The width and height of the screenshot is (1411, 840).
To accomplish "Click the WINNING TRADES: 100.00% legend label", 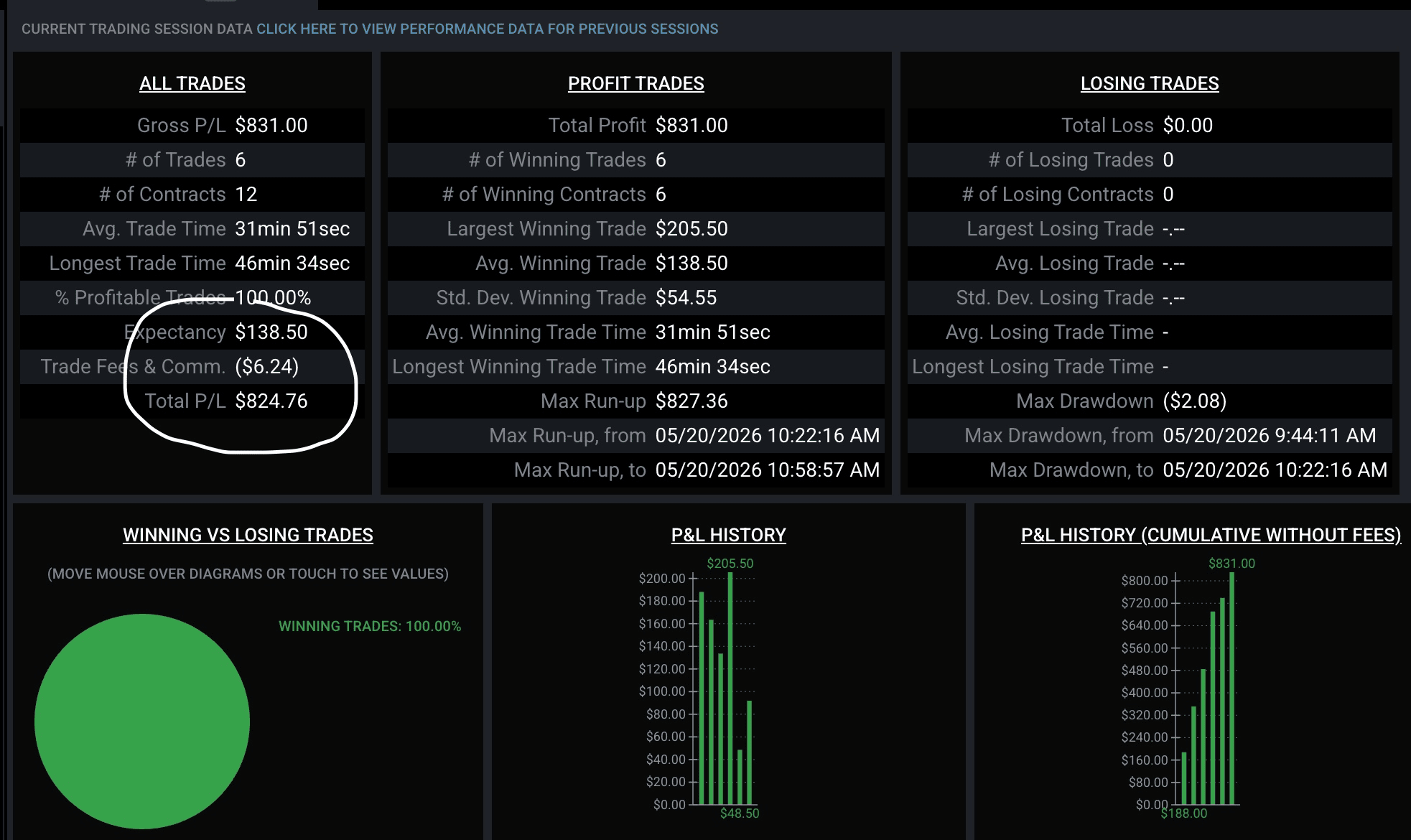I will [370, 626].
